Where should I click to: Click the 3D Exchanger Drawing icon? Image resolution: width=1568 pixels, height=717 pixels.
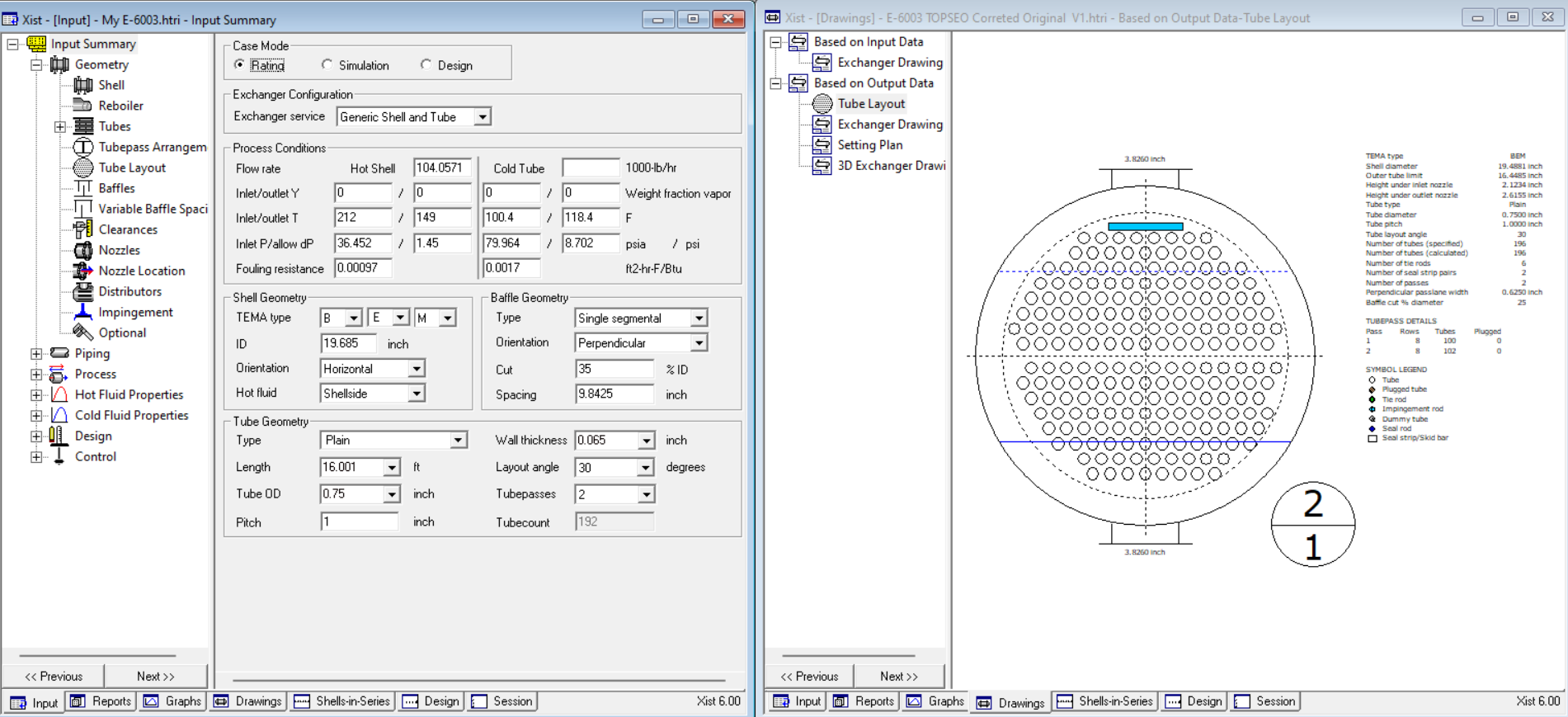(822, 165)
